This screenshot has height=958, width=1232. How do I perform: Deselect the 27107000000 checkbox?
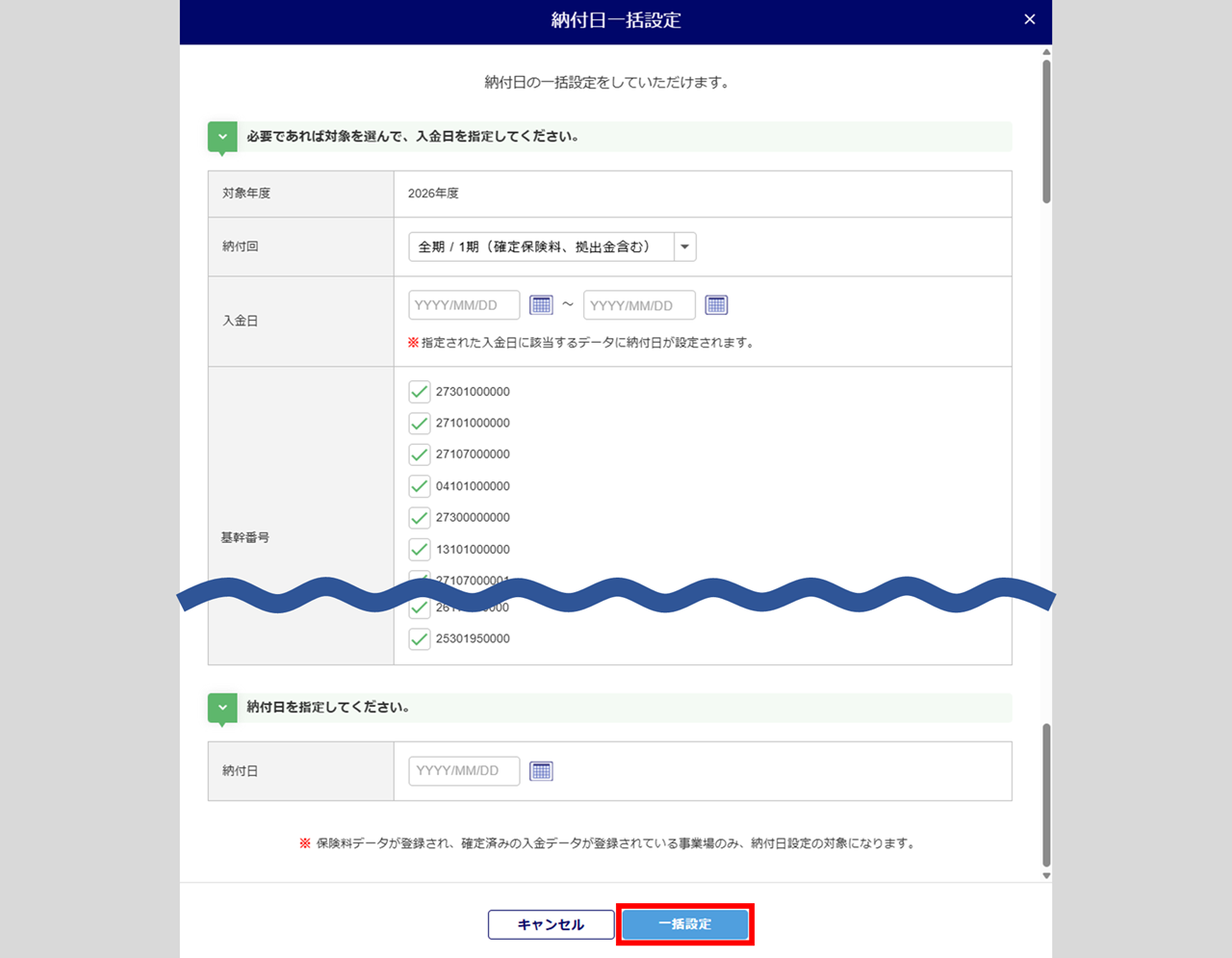point(420,454)
